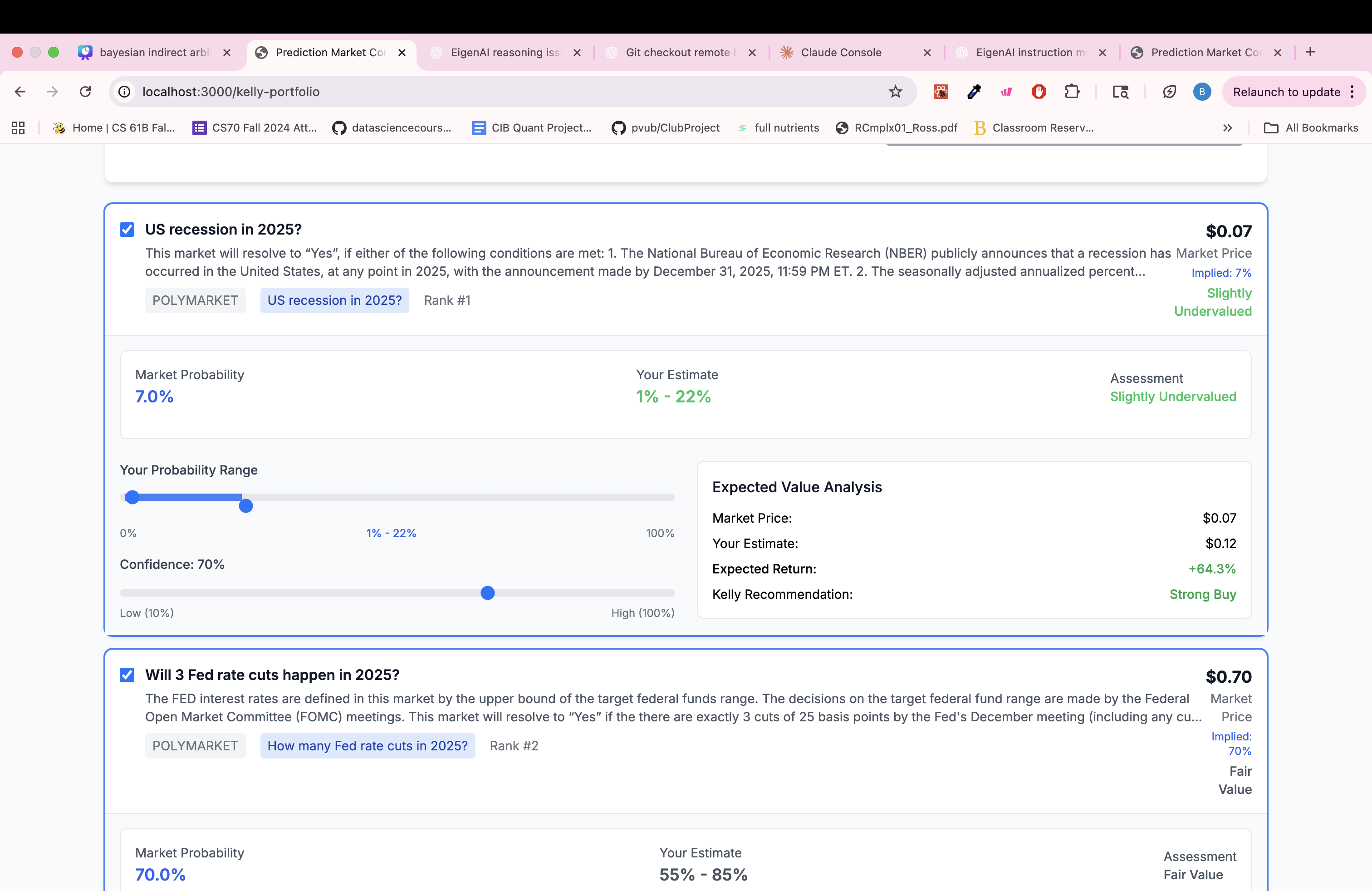The width and height of the screenshot is (1372, 891).
Task: Switch to Claude Console tab
Action: point(841,53)
